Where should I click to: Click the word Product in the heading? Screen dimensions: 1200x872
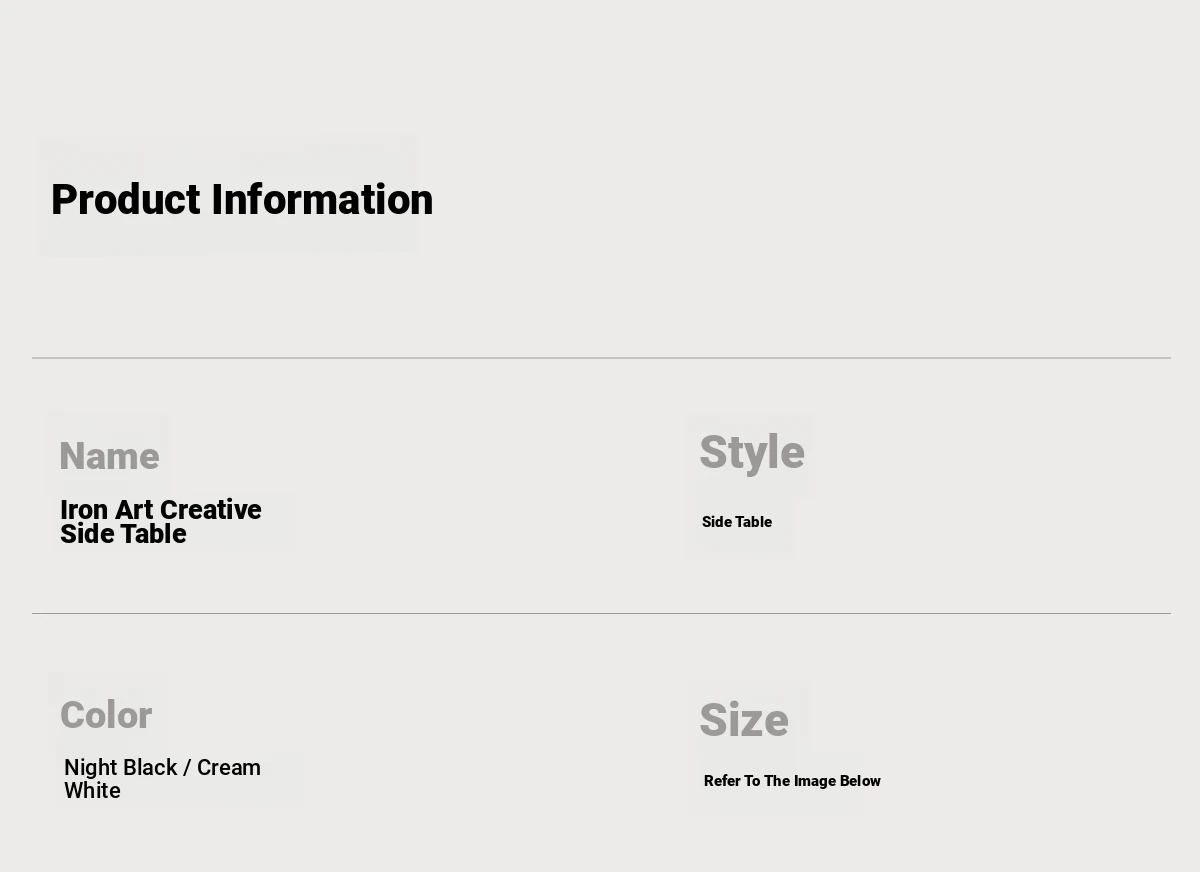coord(126,200)
